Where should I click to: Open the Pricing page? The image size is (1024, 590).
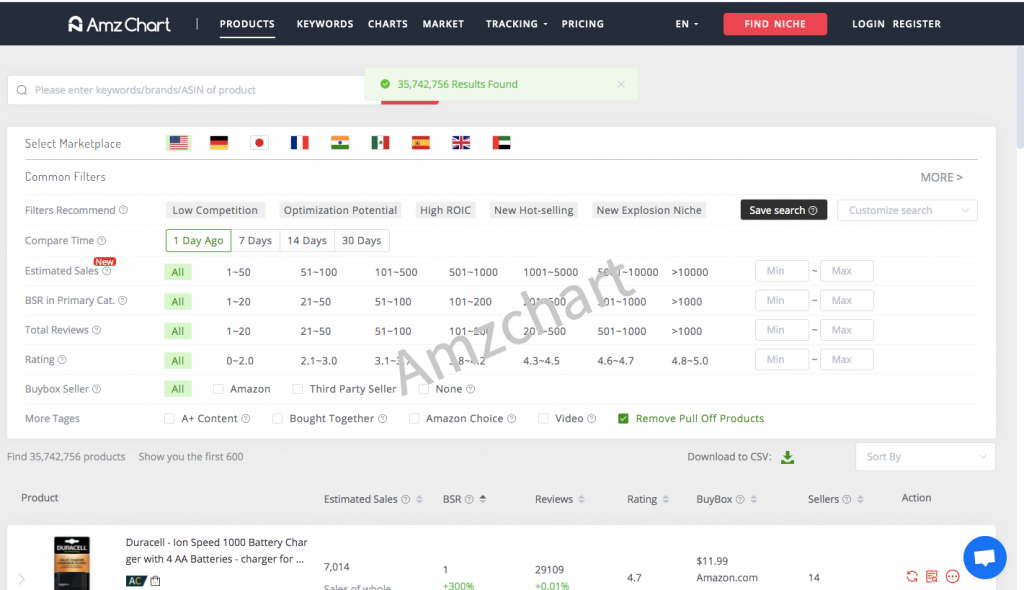pyautogui.click(x=583, y=24)
